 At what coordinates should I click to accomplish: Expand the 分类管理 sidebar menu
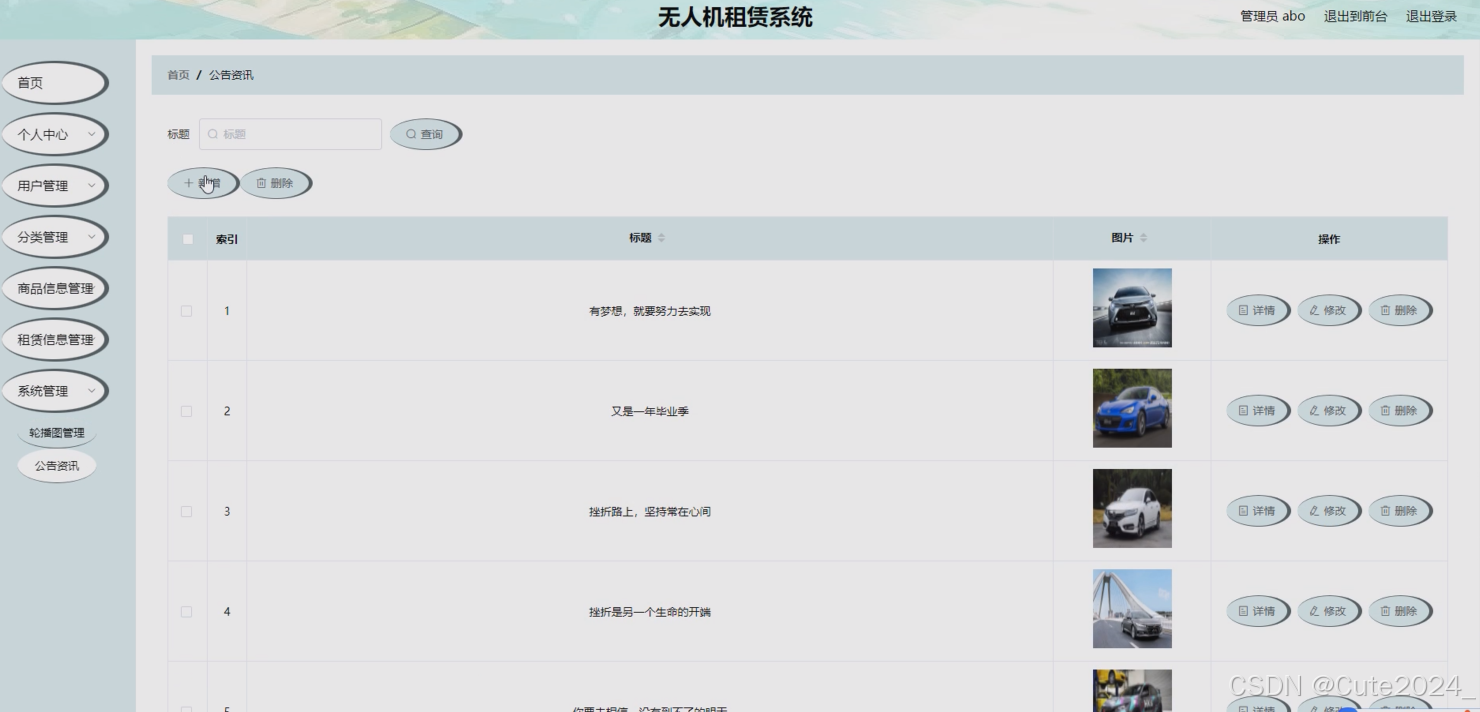tap(54, 237)
